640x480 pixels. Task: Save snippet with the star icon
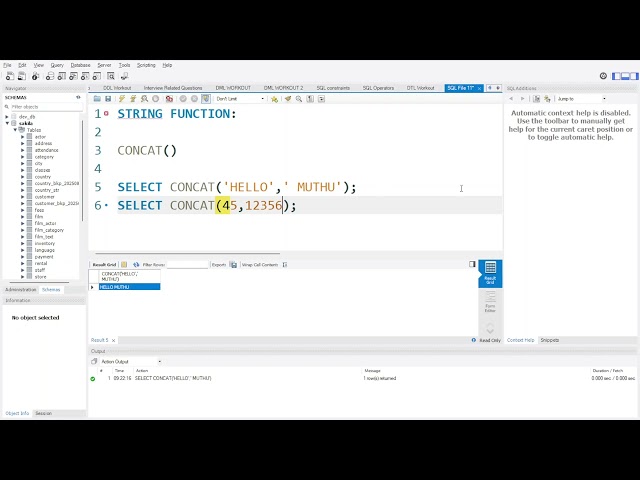(x=274, y=99)
